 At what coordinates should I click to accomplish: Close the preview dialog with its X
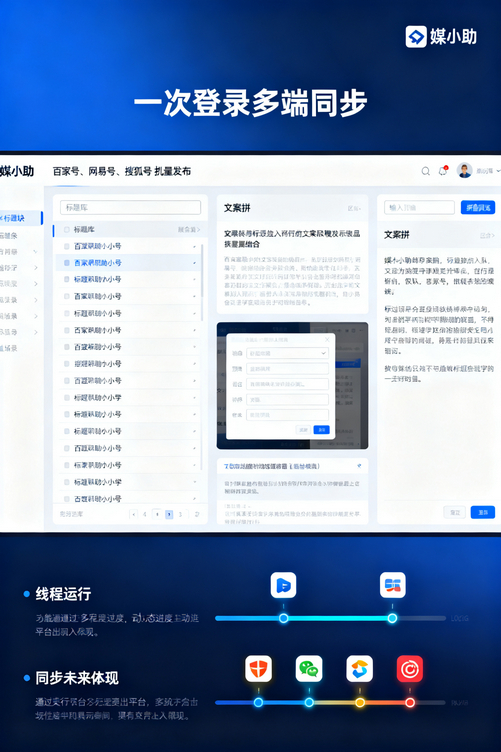pos(327,340)
